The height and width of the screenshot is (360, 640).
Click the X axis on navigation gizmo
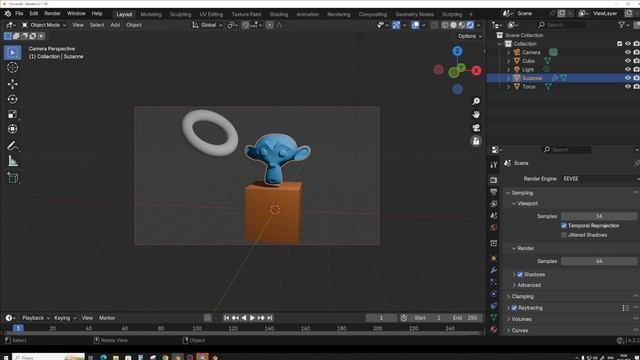[476, 71]
